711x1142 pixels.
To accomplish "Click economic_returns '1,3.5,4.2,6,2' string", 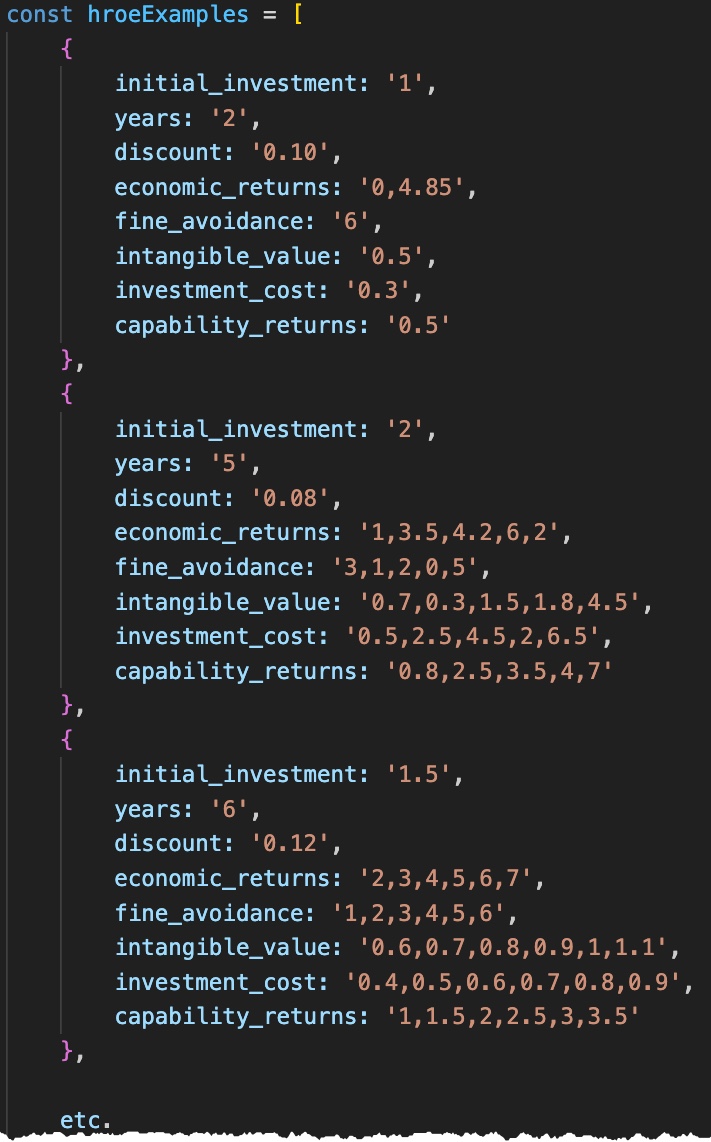I will click(x=460, y=532).
